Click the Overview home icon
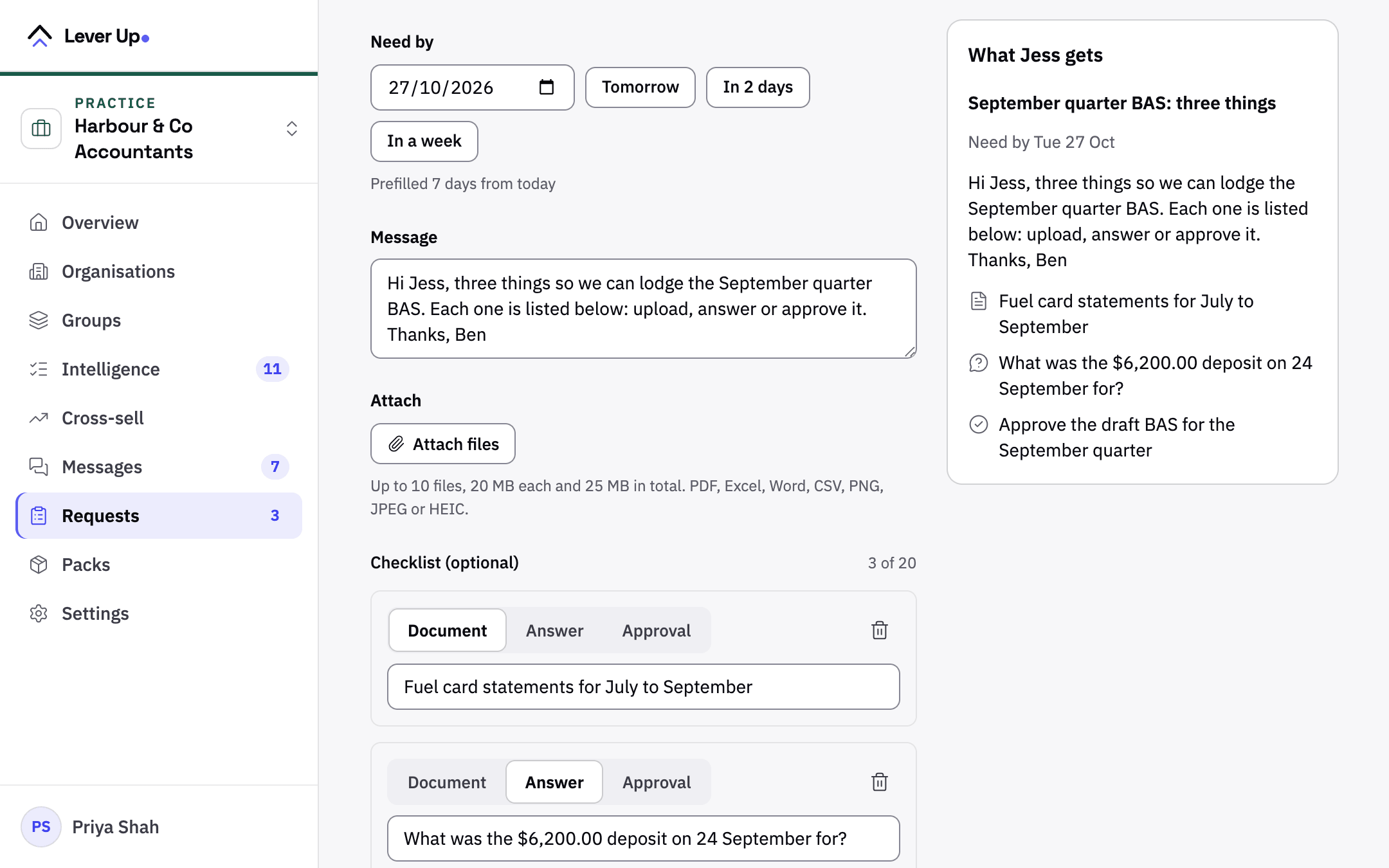This screenshot has width=1389, height=868. [39, 222]
